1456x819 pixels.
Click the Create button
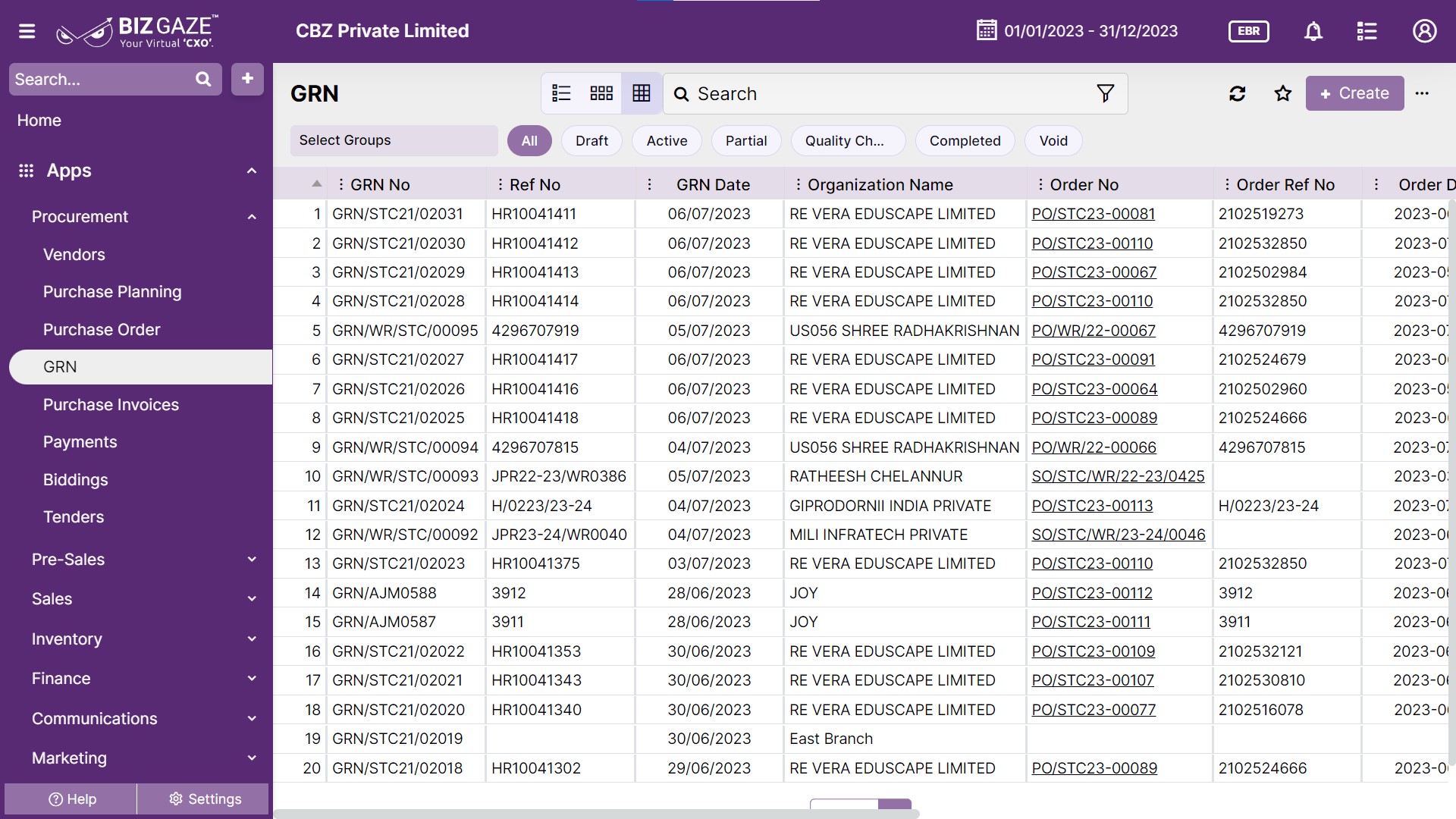(x=1354, y=93)
